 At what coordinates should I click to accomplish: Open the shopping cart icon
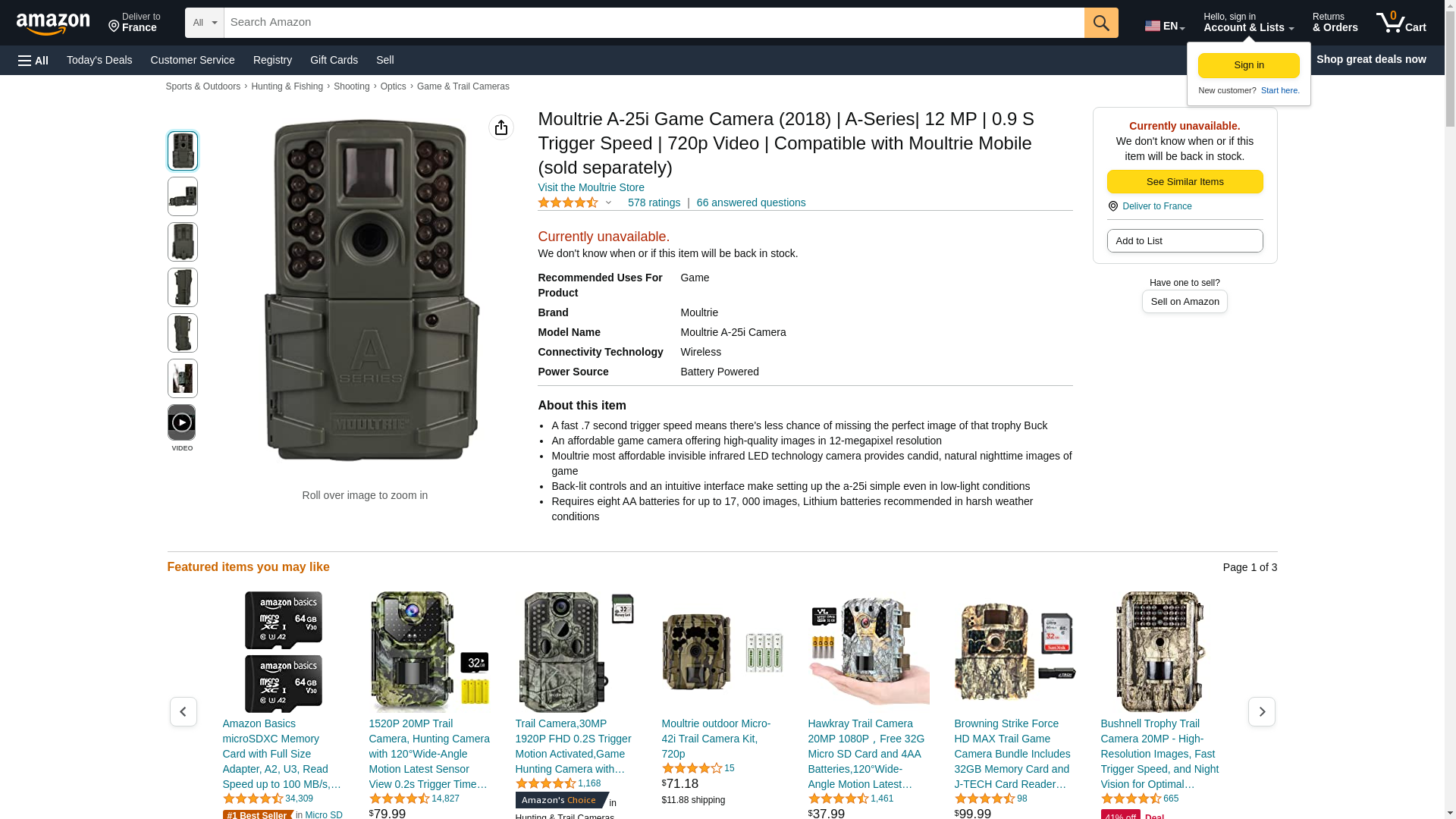[x=1401, y=23]
